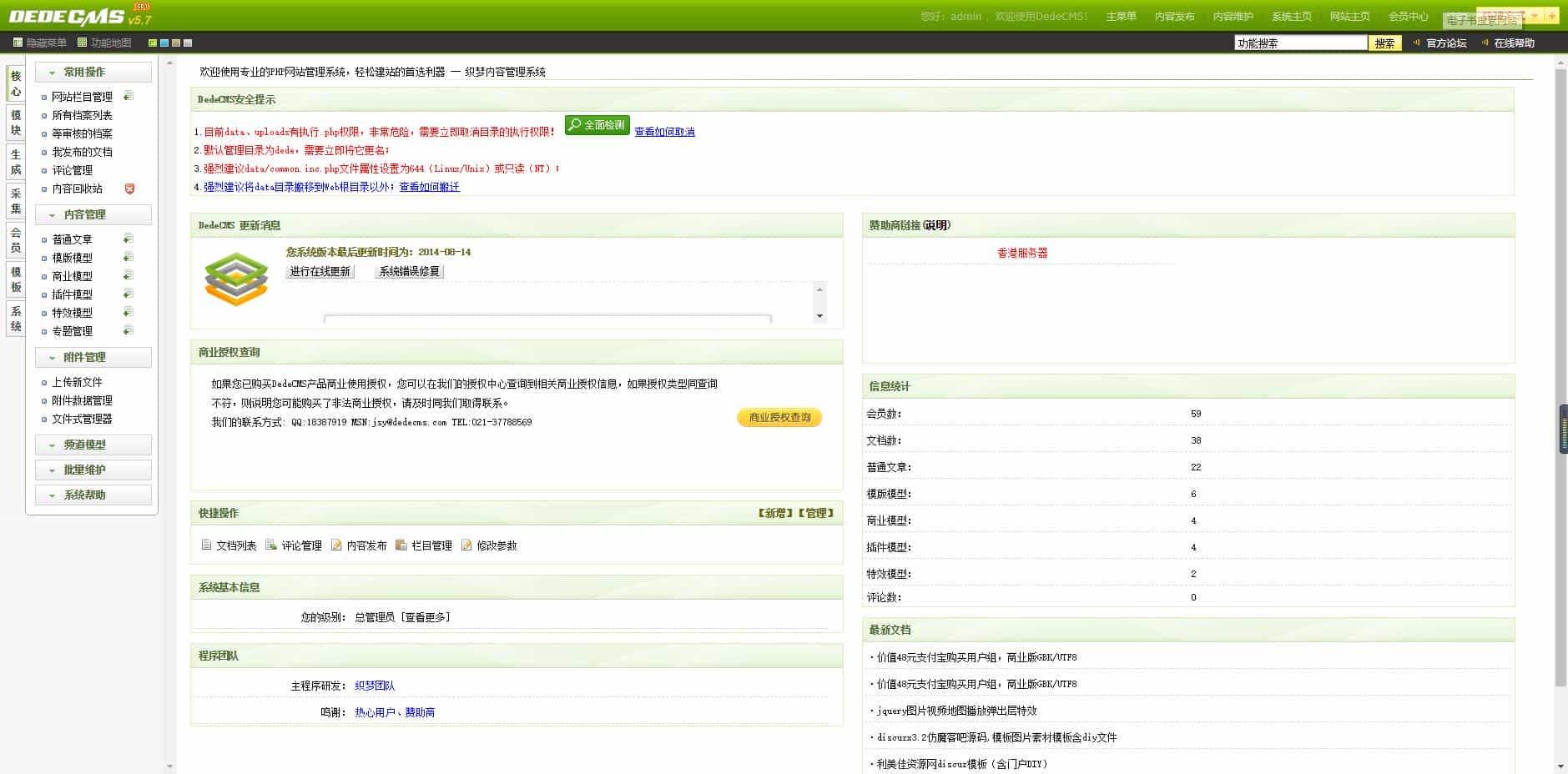Click the 修改参数 quick-action edit icon
This screenshot has width=1568, height=774.
tap(466, 545)
